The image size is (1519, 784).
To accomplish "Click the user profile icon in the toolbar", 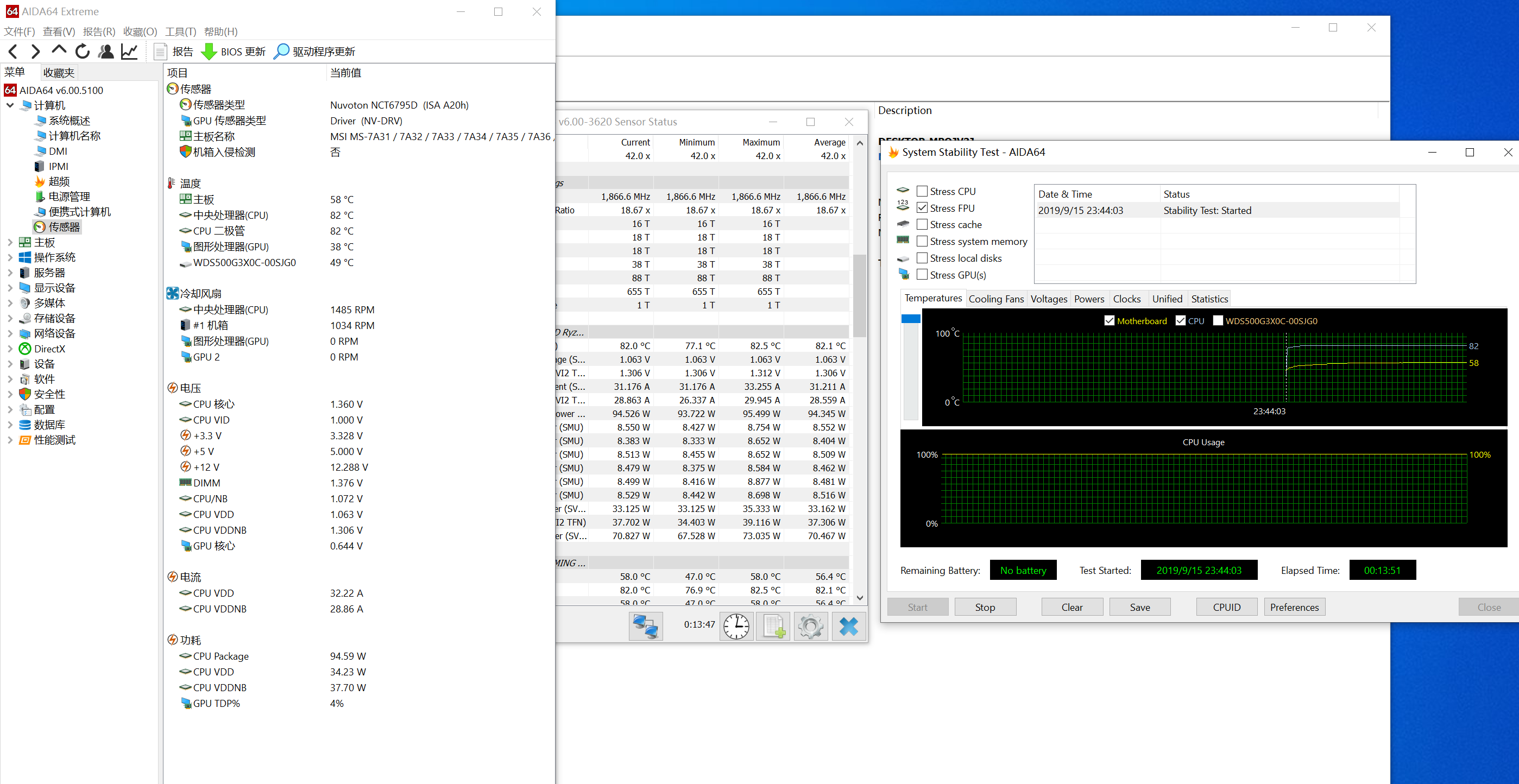I will pos(106,52).
